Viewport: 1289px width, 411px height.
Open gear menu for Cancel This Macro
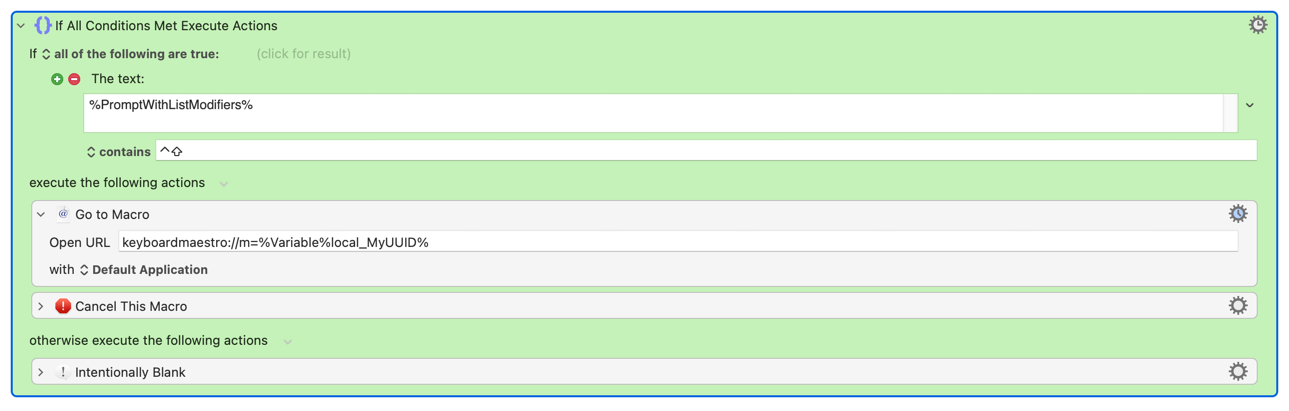(x=1238, y=306)
